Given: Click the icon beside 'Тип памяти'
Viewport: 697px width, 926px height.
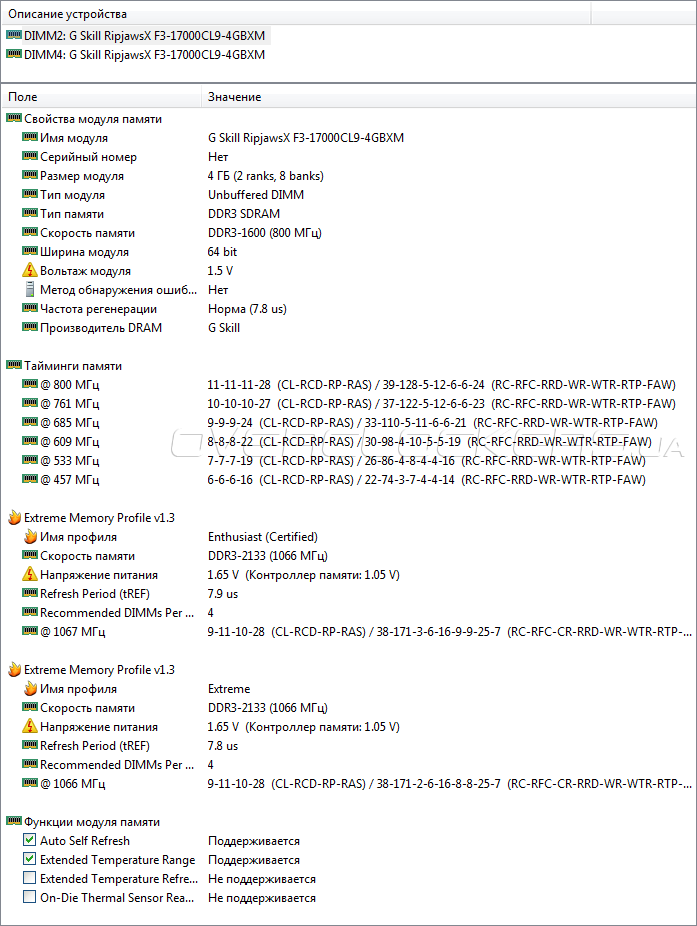Looking at the screenshot, I should click(30, 213).
